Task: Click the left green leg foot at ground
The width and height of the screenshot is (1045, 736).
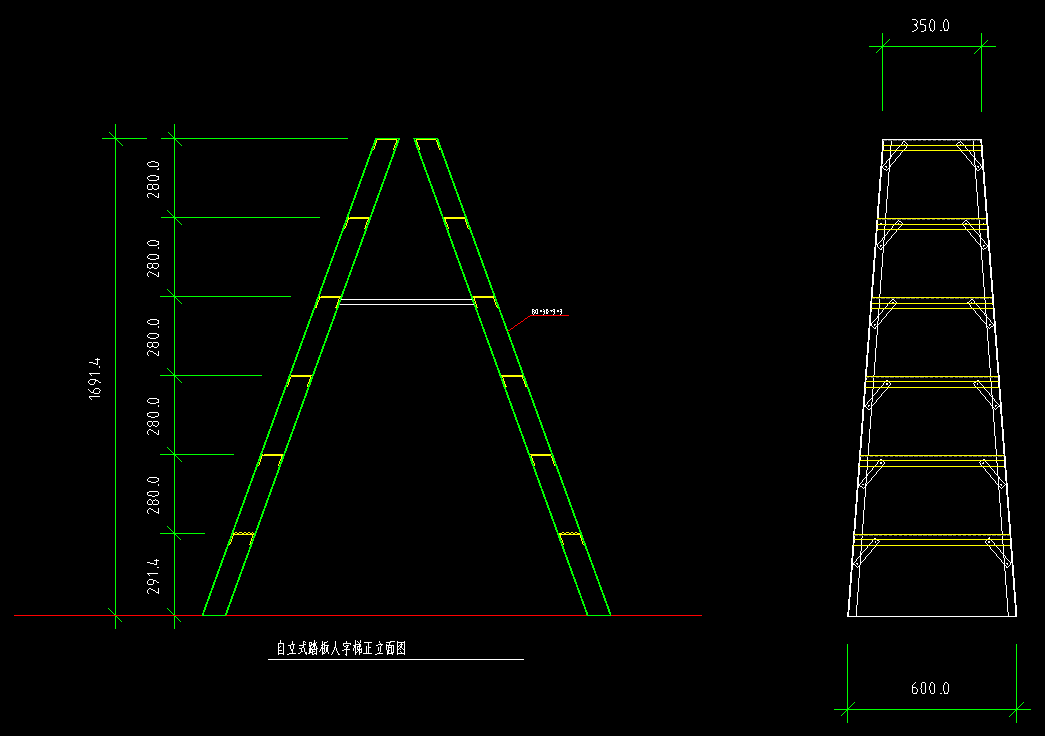Action: point(214,613)
